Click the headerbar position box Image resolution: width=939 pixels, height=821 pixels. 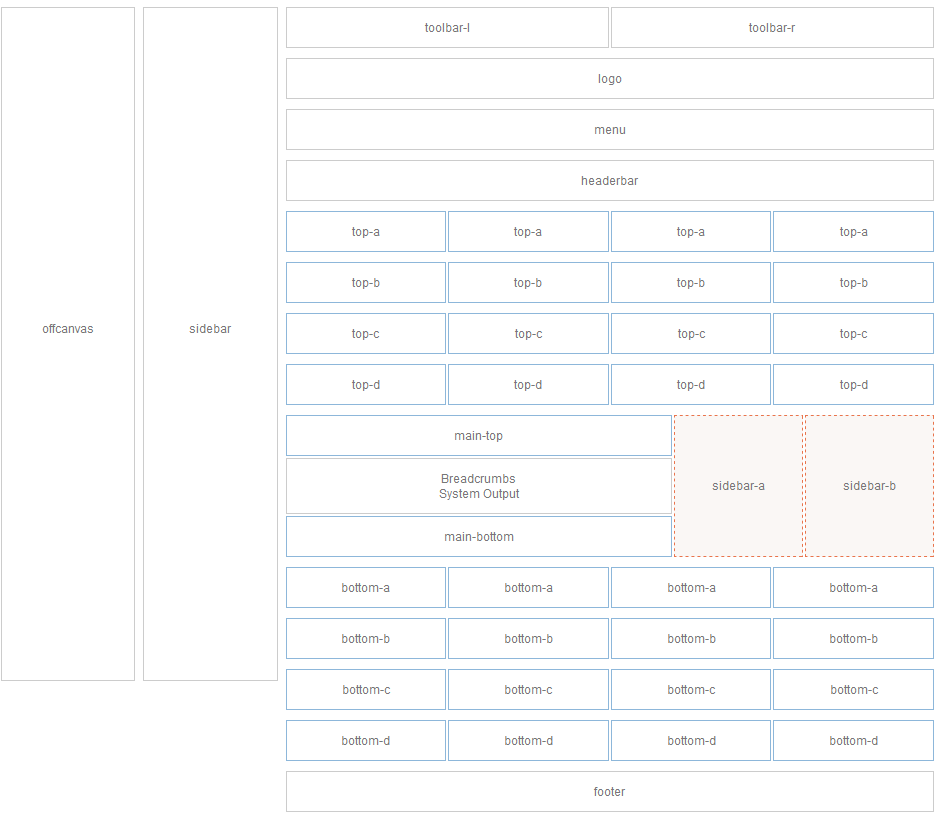609,181
